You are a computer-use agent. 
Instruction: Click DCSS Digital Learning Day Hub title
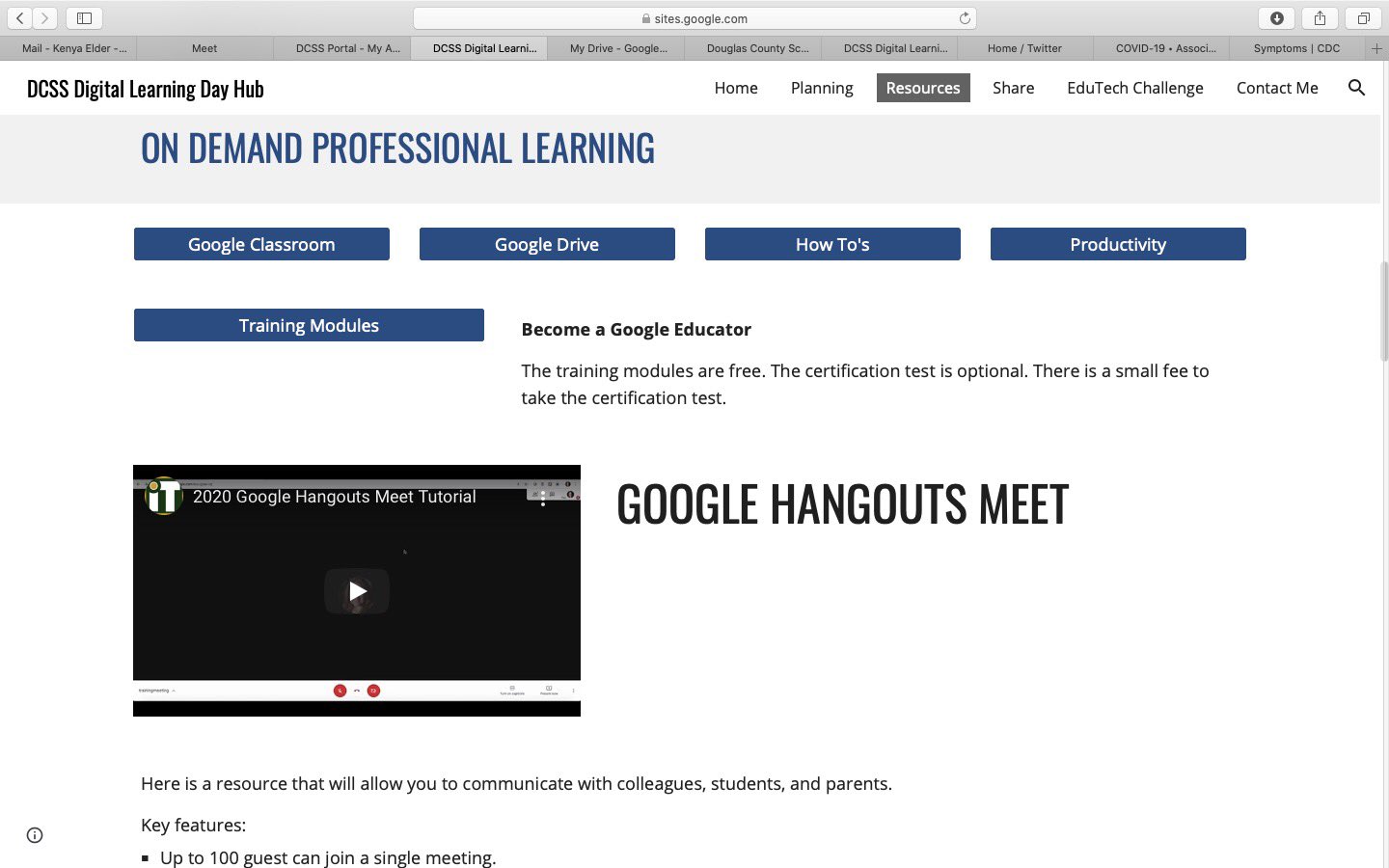coord(146,89)
